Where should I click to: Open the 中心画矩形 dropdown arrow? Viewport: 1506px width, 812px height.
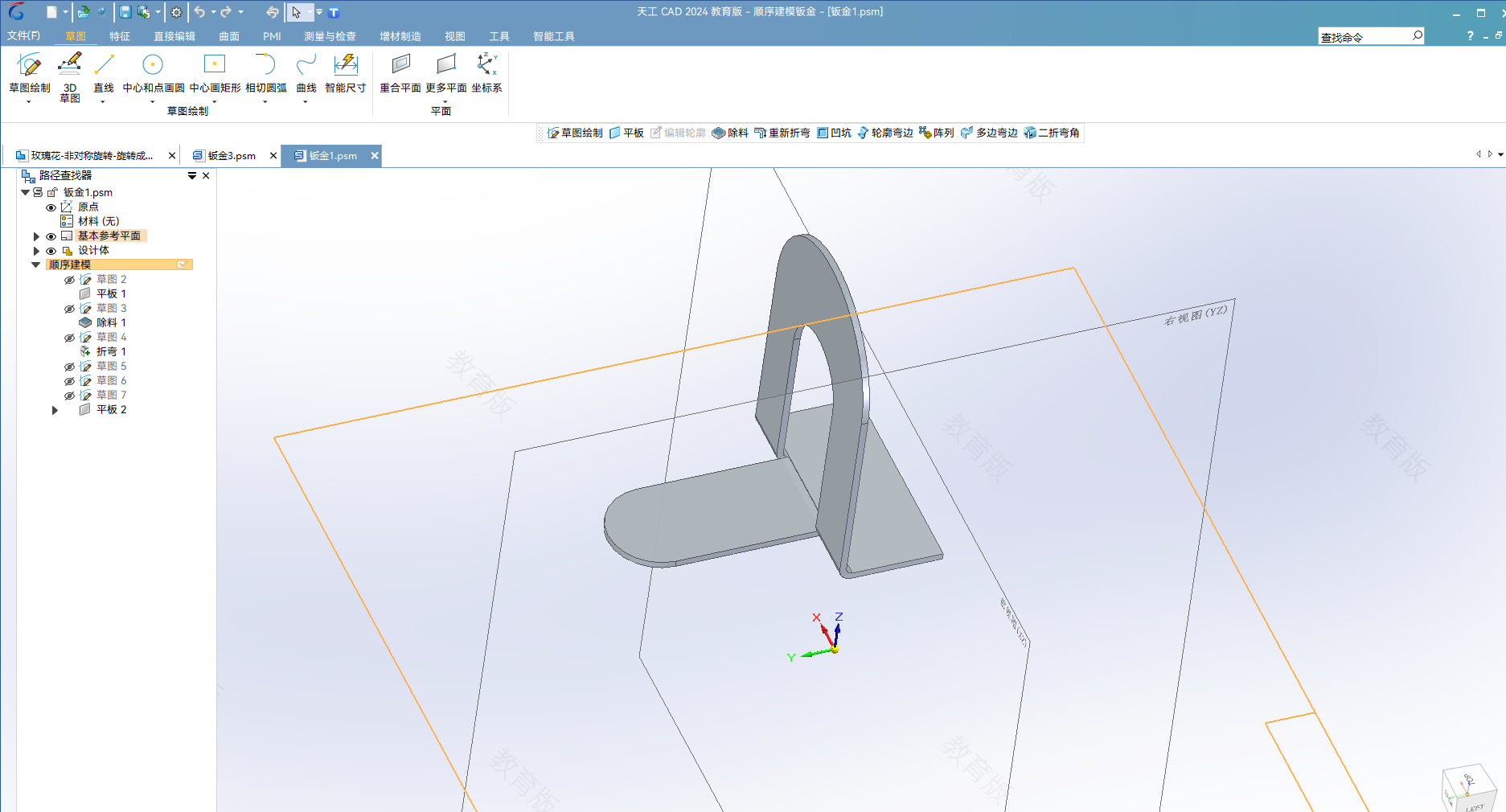(x=215, y=102)
